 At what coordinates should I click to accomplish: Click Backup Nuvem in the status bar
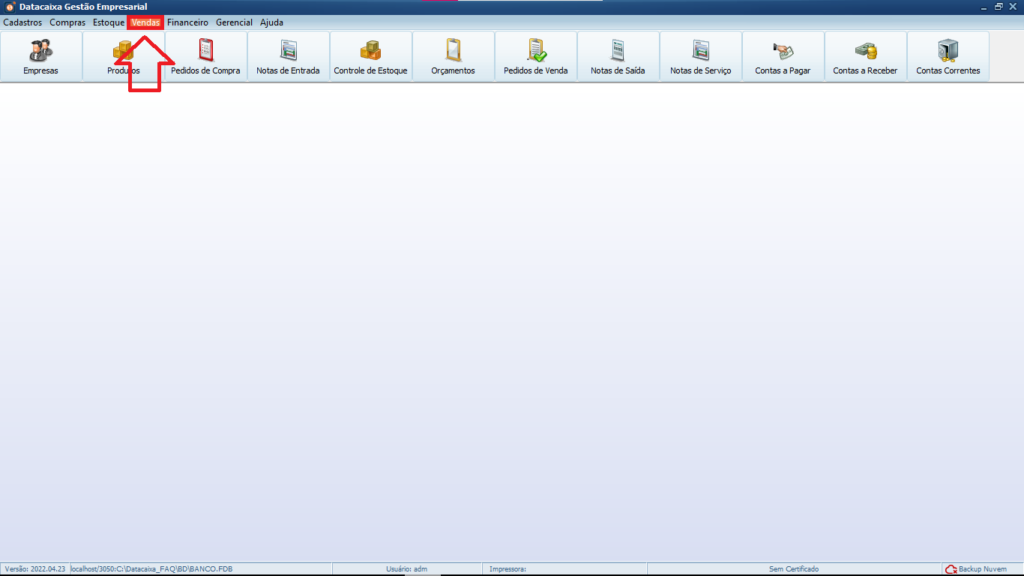(x=976, y=569)
